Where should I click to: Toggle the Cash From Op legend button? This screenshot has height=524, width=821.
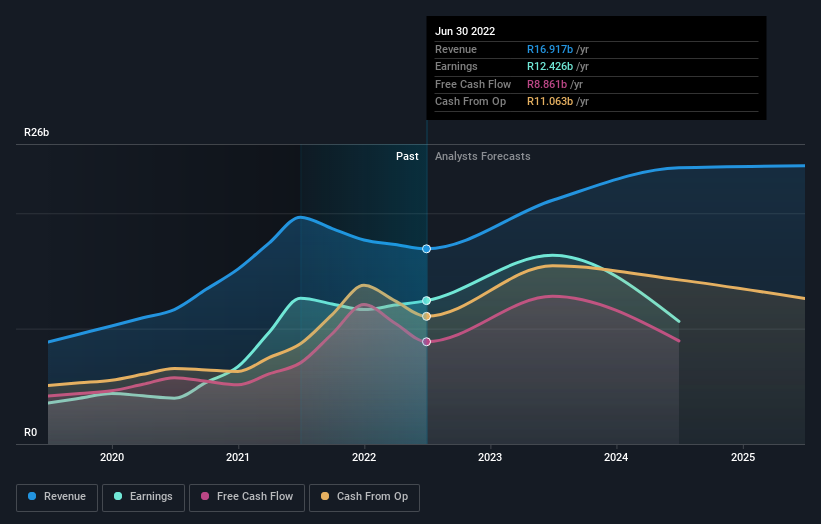[x=364, y=497]
